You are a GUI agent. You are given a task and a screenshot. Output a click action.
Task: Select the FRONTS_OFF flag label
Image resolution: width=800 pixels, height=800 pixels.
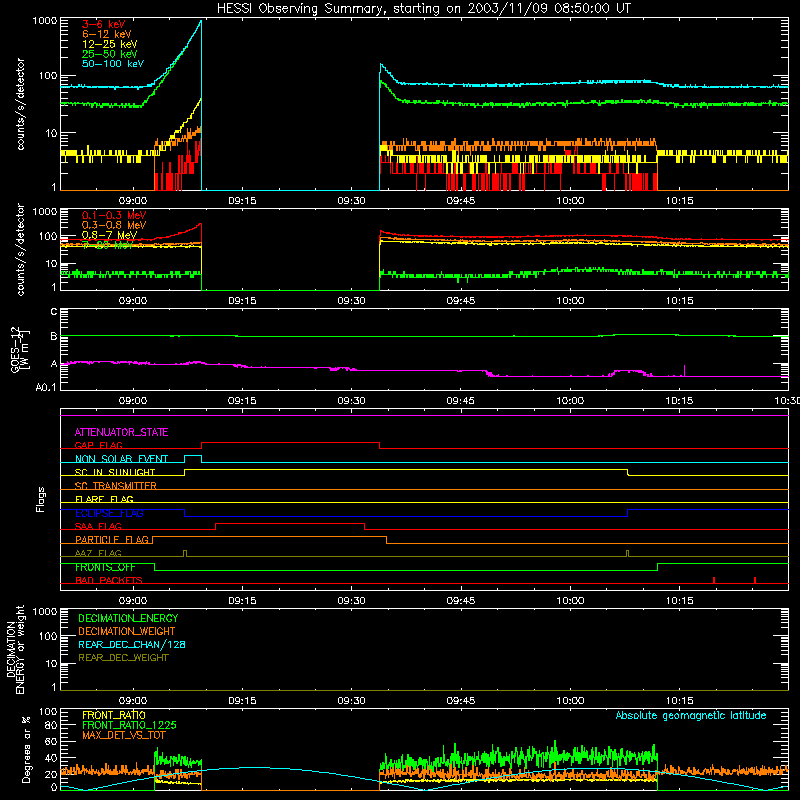coord(105,567)
